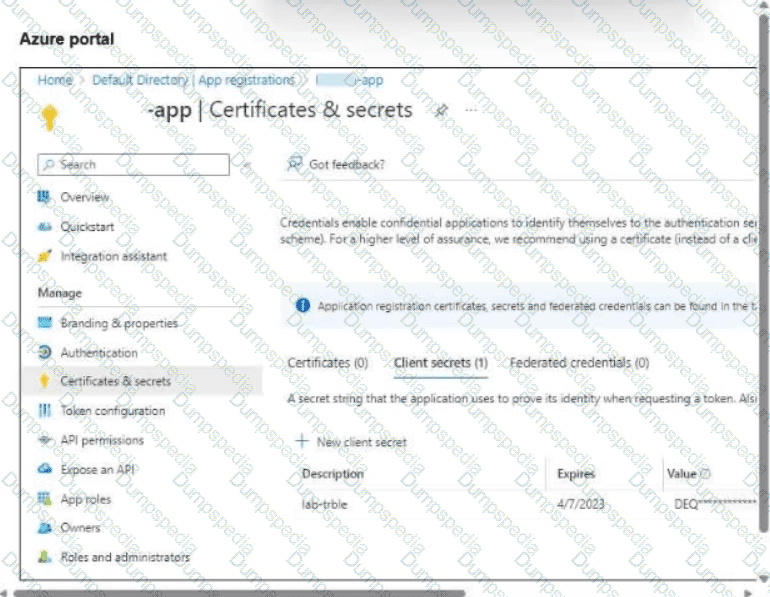Switch to Client secrets (1) tab
The height and width of the screenshot is (597, 770).
(440, 363)
